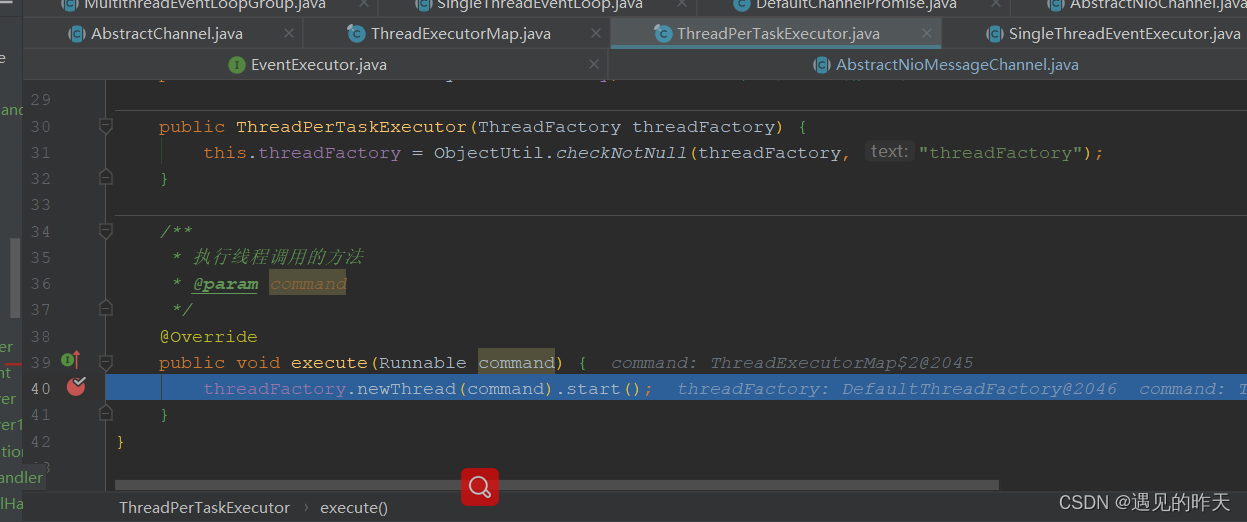Click ThreadPerTaskExecutor in the breadcrumb bar
The width and height of the screenshot is (1247, 522).
(204, 508)
